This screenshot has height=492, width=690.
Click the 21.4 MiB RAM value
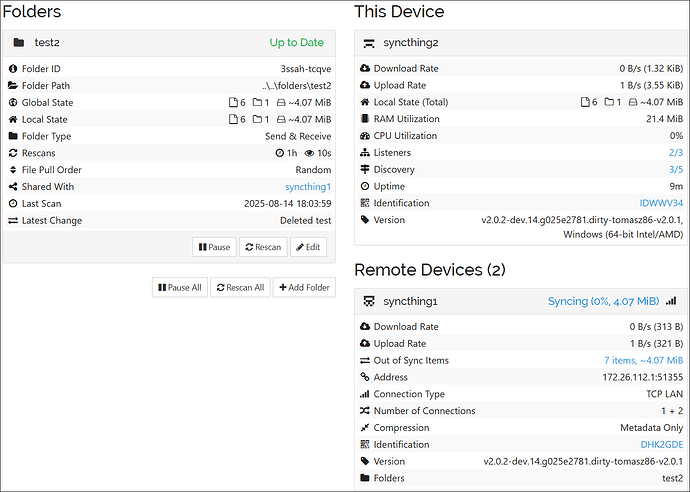664,119
